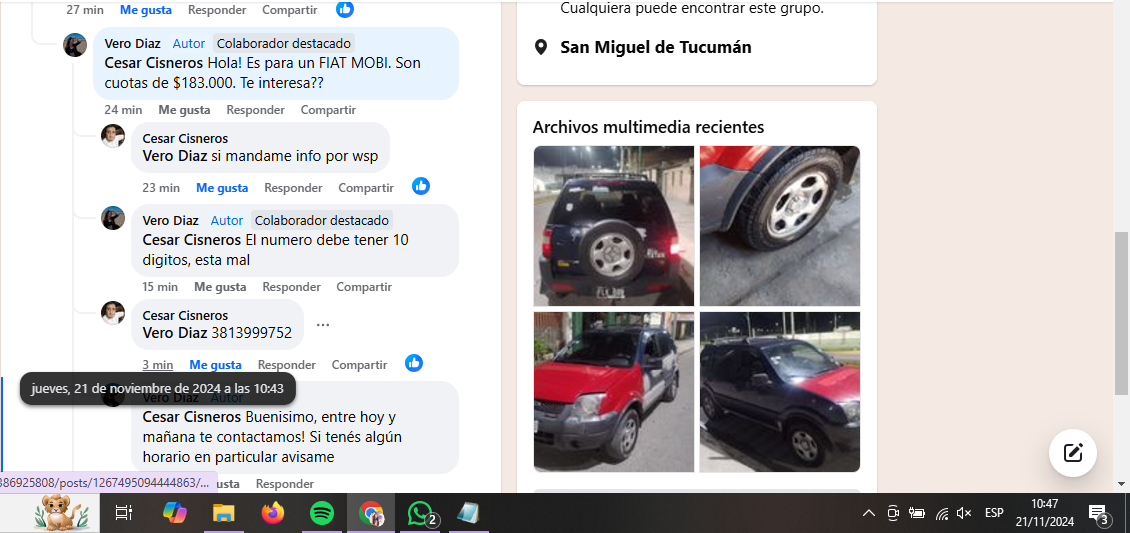The width and height of the screenshot is (1130, 533).
Task: Open the 3 min timestamp link
Action: 157,365
